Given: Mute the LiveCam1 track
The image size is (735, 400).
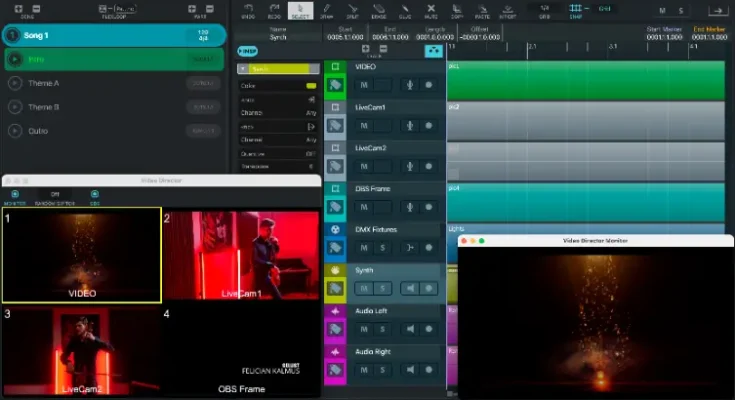Looking at the screenshot, I should click(x=364, y=125).
